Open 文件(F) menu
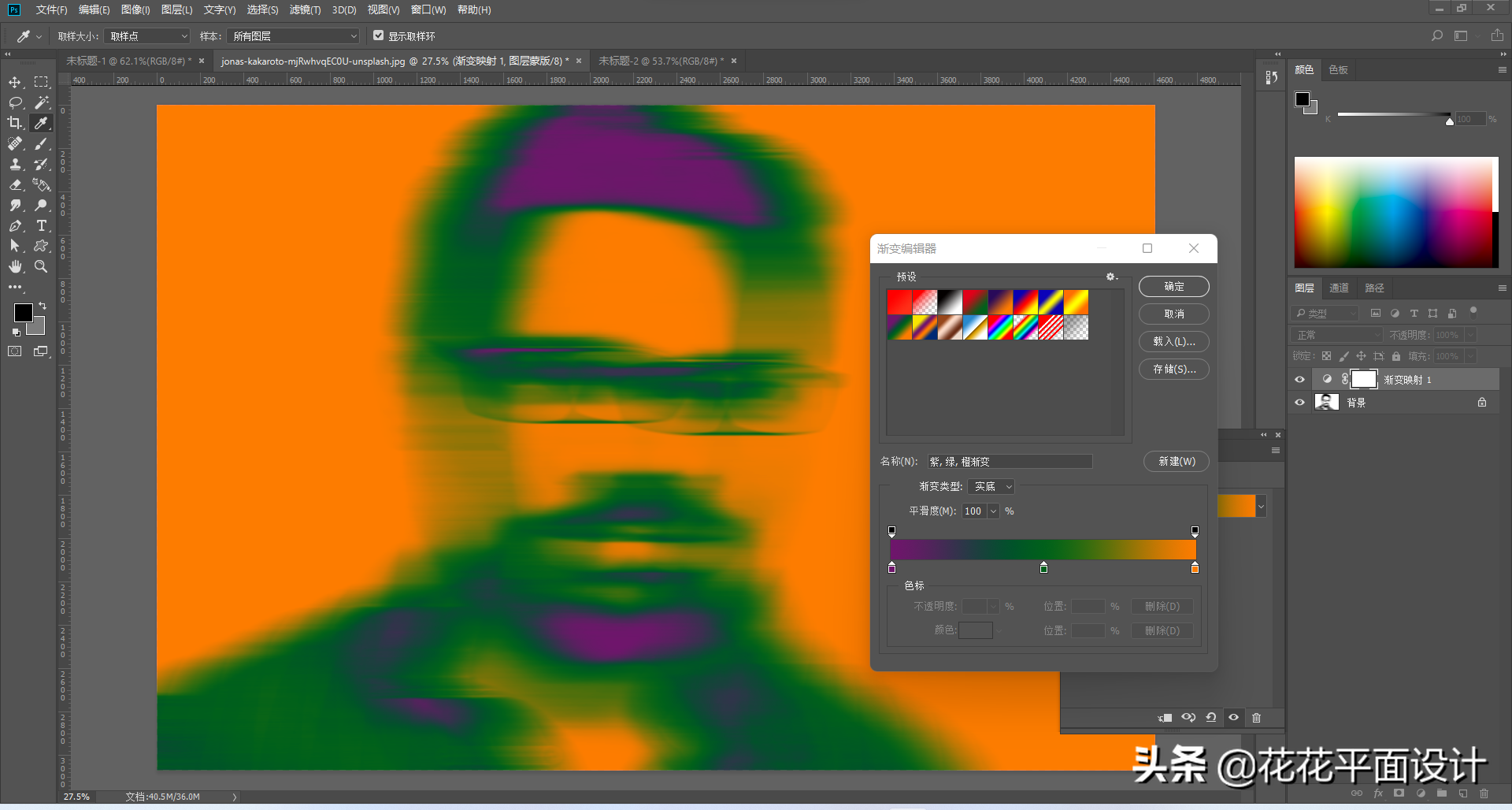1512x810 pixels. [x=51, y=9]
